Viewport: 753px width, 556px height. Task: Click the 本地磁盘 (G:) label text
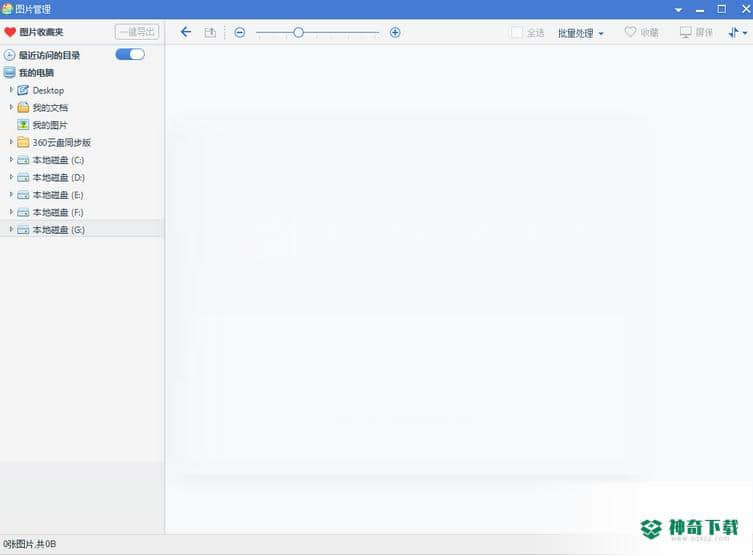coord(59,230)
